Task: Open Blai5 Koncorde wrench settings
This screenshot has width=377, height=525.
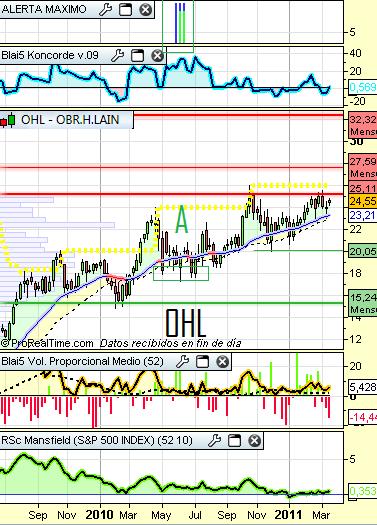Action: pyautogui.click(x=117, y=55)
